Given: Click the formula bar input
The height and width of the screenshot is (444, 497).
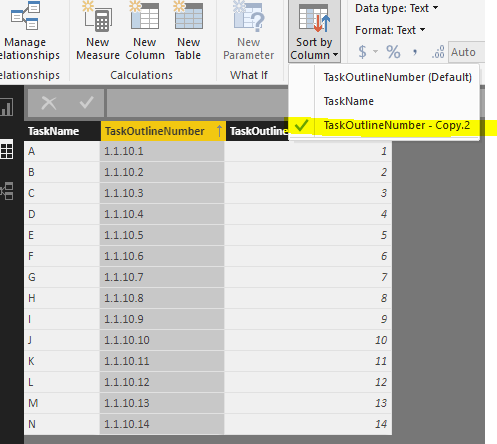Looking at the screenshot, I should [197, 103].
